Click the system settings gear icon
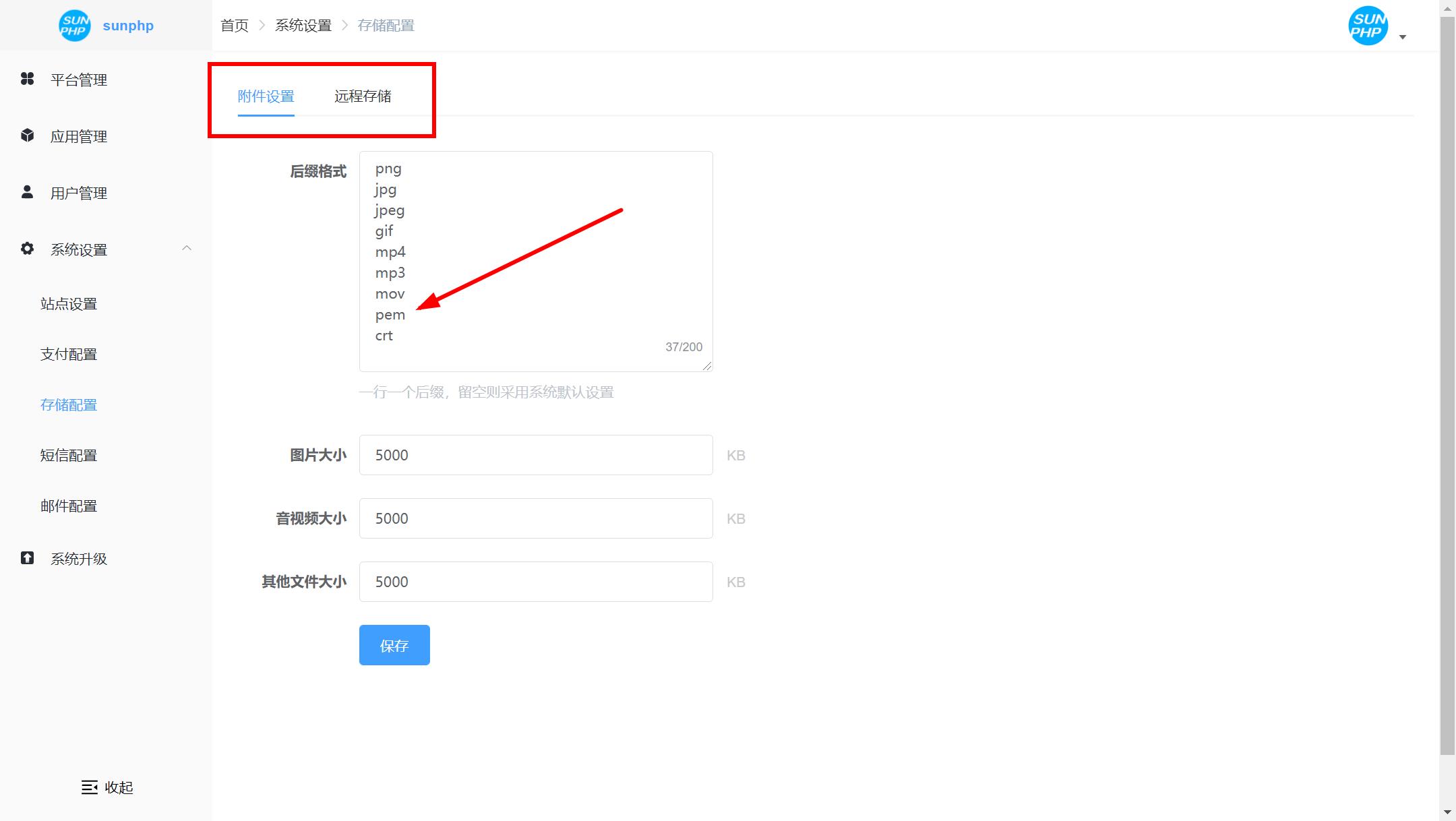 pyautogui.click(x=27, y=249)
